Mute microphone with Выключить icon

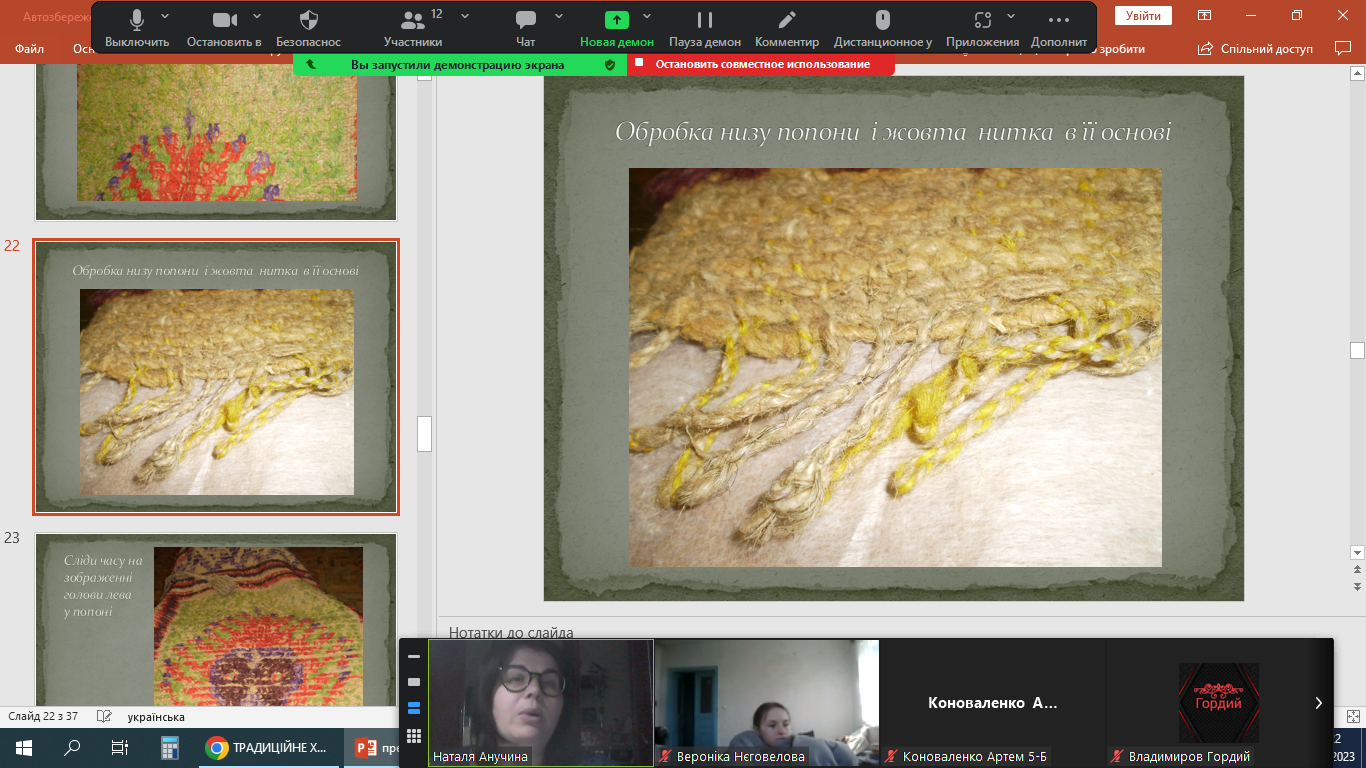137,20
